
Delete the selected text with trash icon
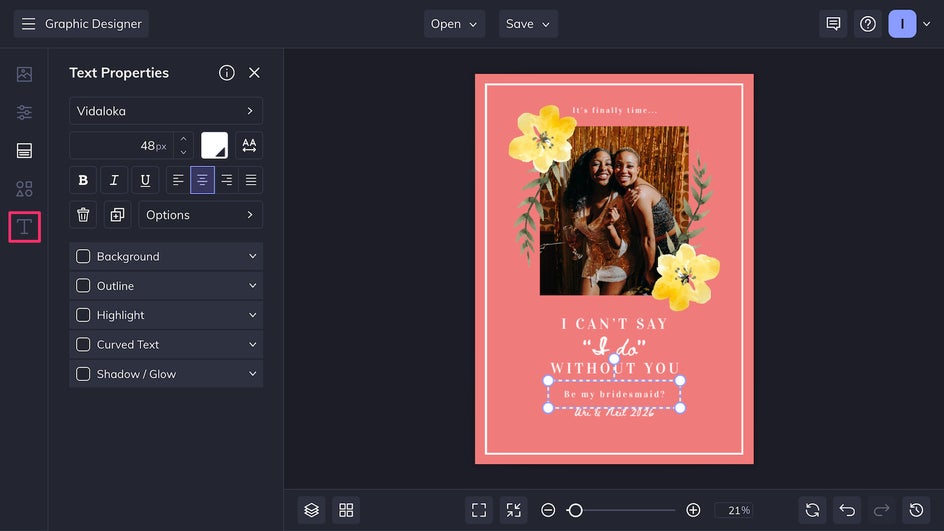83,215
